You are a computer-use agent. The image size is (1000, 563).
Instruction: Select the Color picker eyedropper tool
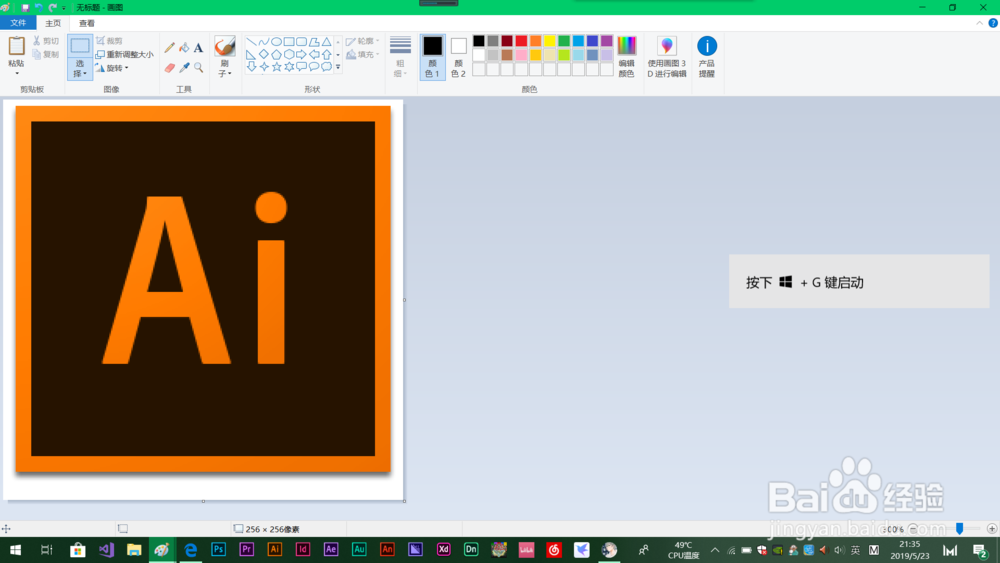click(x=184, y=68)
